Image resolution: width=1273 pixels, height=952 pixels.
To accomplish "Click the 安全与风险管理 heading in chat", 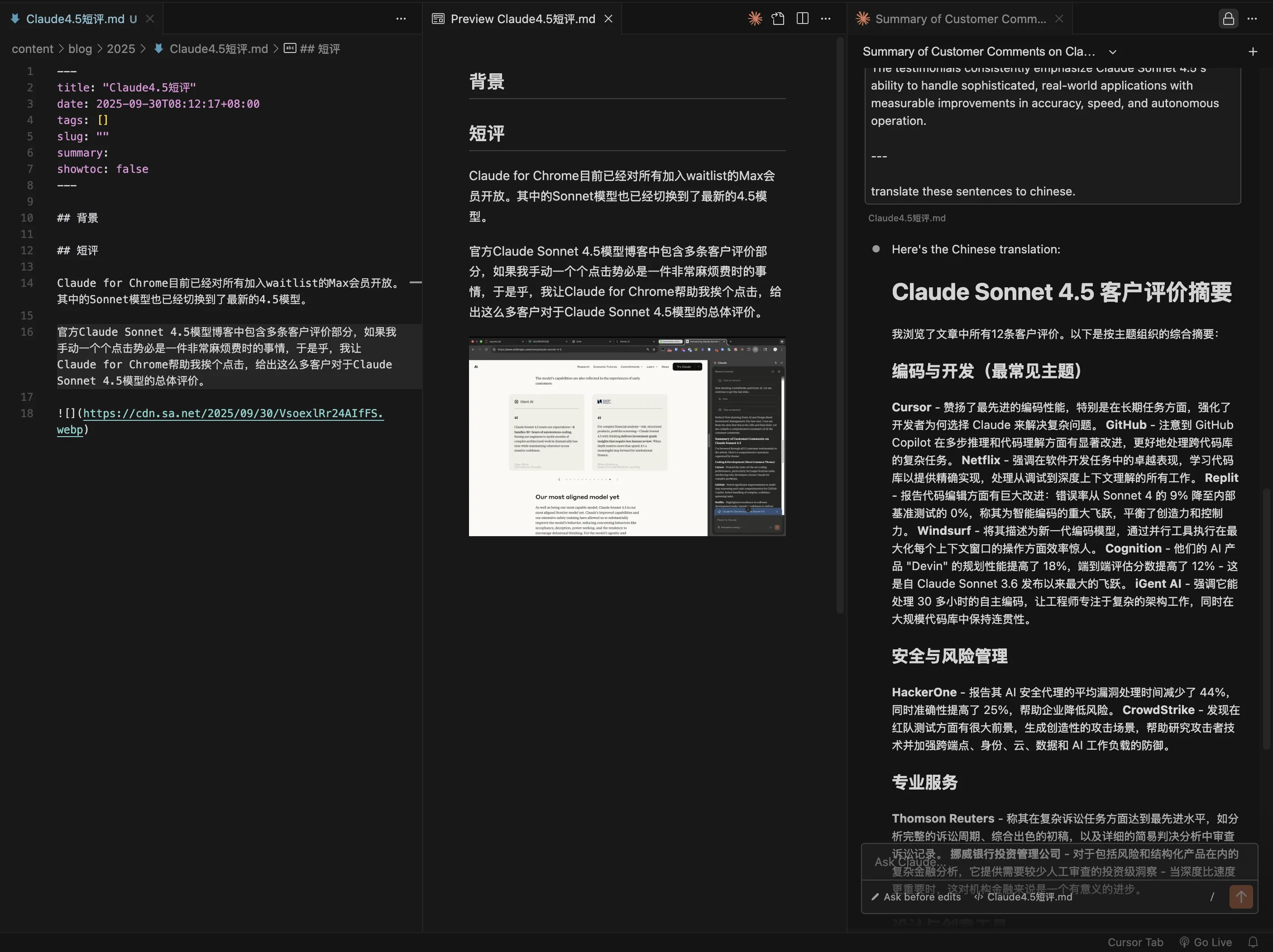I will [950, 656].
